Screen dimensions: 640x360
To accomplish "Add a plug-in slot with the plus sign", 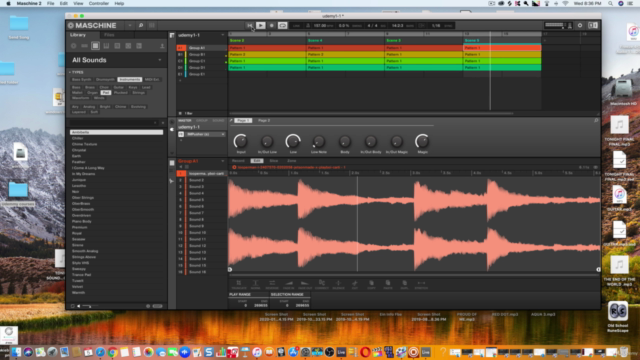I will (181, 140).
